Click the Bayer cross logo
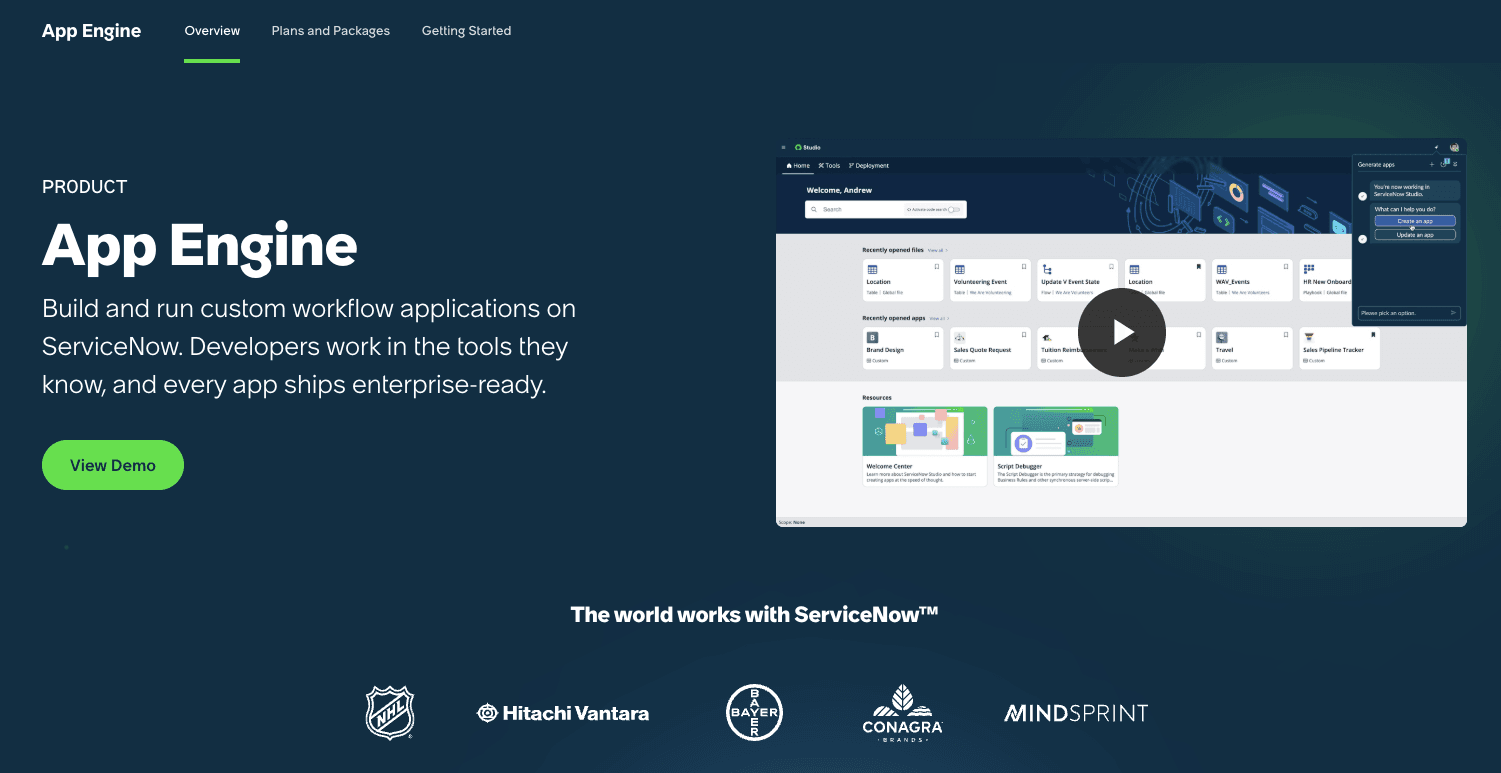The width and height of the screenshot is (1501, 773). (754, 713)
